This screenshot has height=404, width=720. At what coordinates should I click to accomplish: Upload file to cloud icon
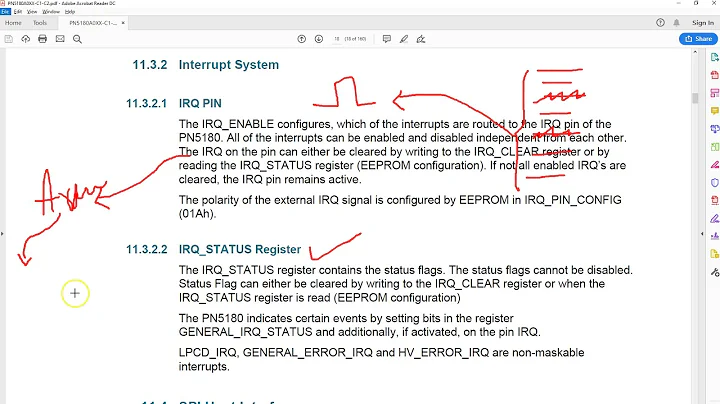pos(26,39)
